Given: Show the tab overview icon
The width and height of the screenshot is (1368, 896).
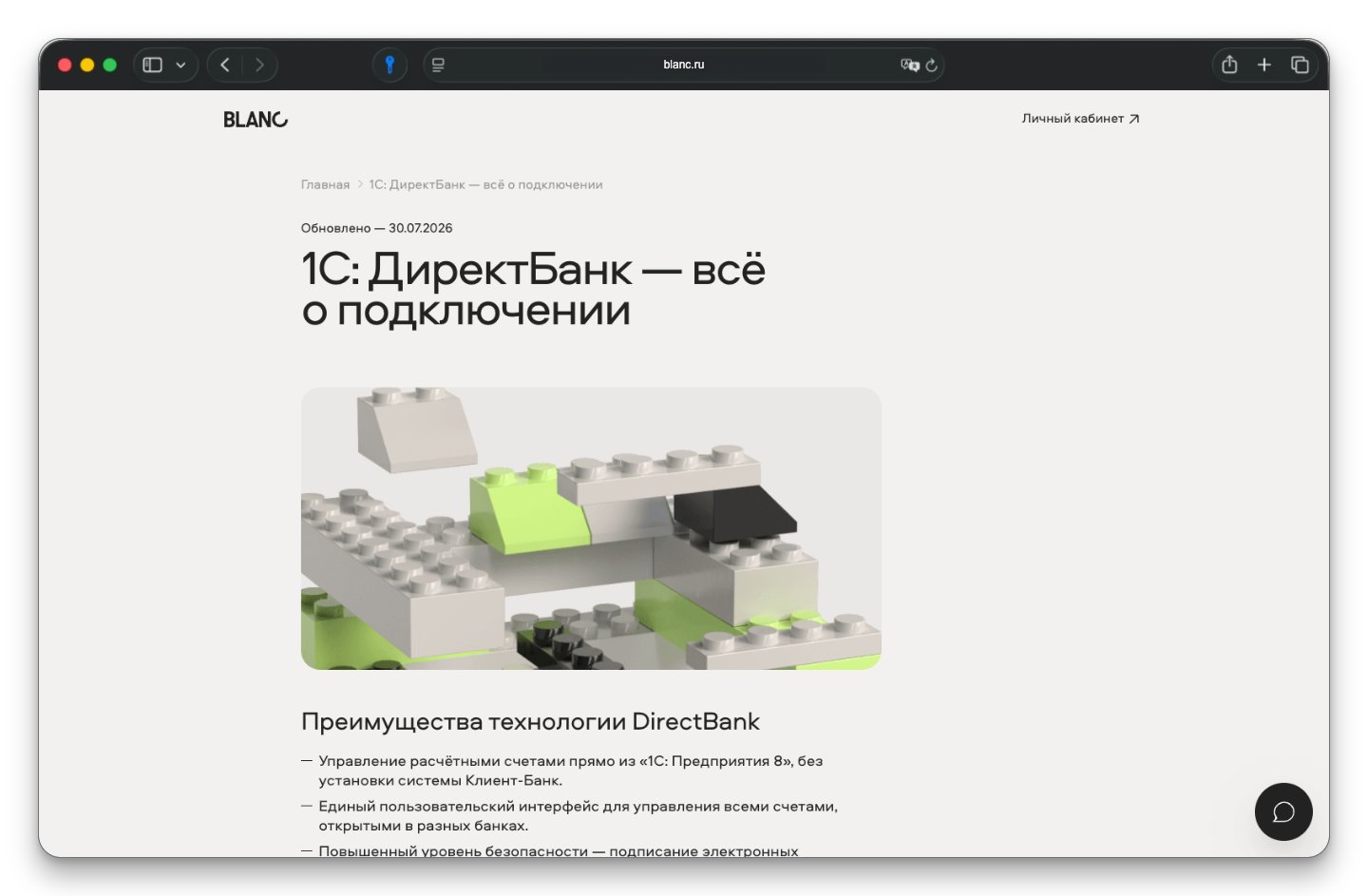Looking at the screenshot, I should (x=1300, y=65).
